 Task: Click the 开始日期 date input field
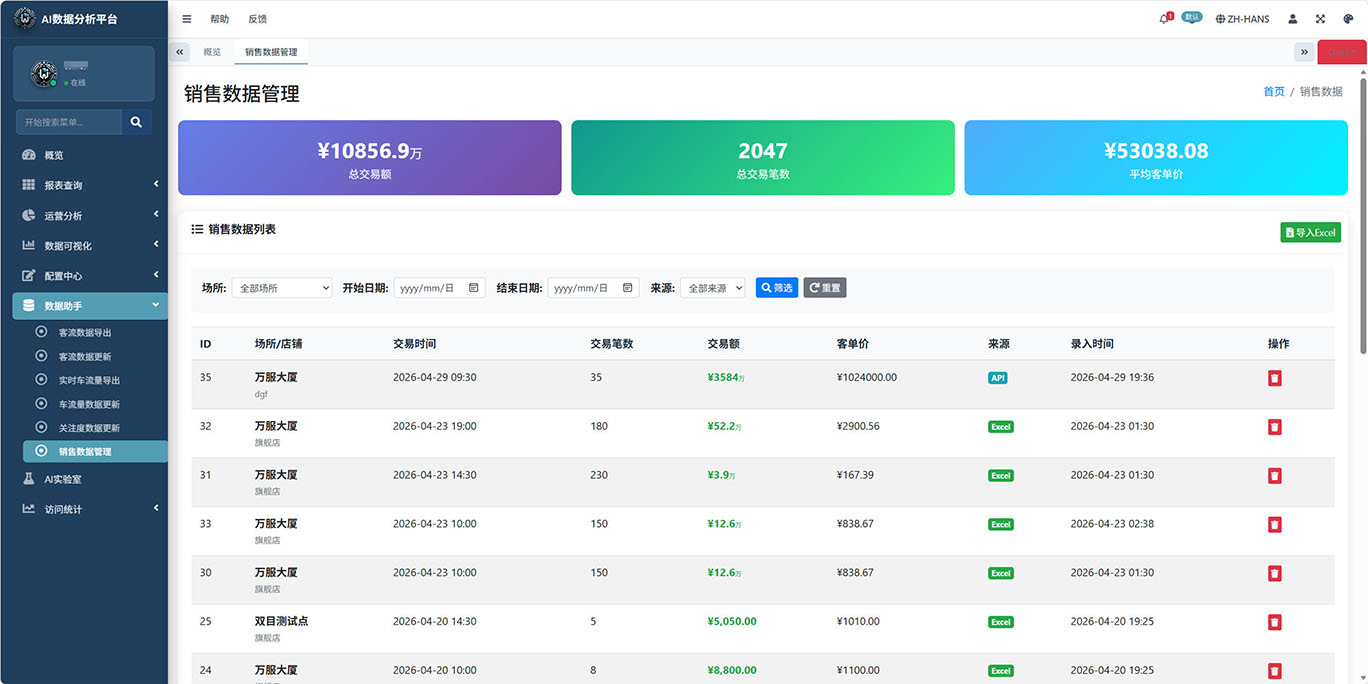coord(440,288)
